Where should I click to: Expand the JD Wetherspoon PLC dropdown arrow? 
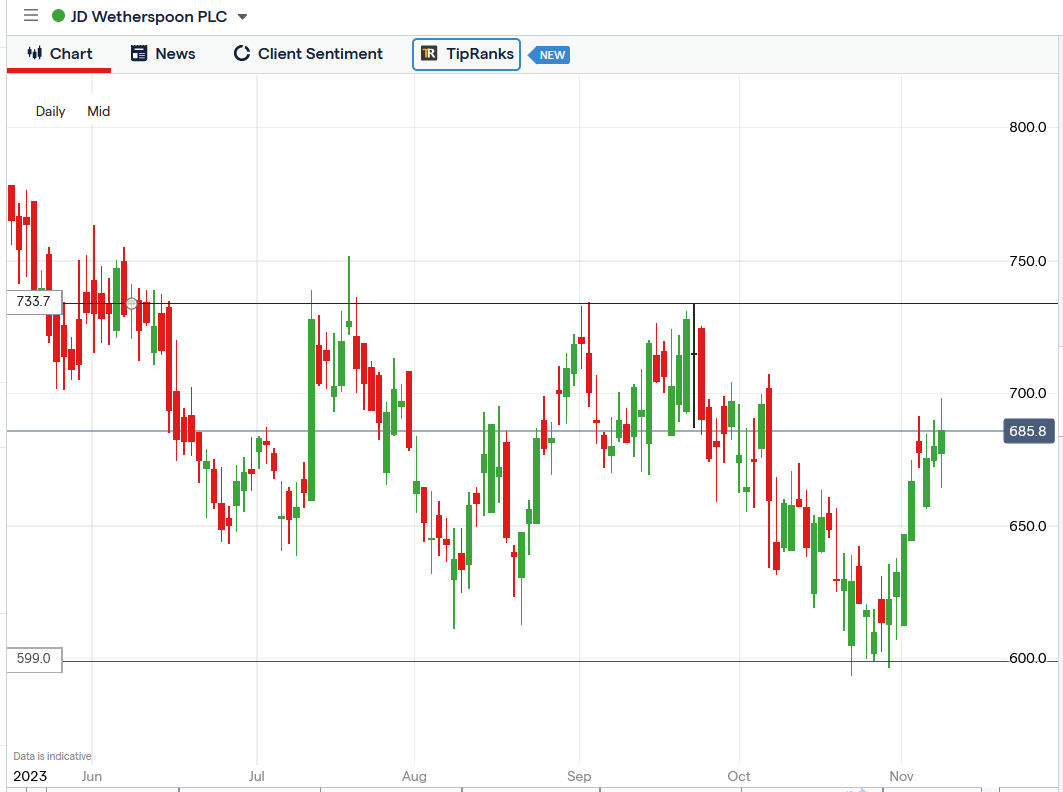pyautogui.click(x=242, y=17)
